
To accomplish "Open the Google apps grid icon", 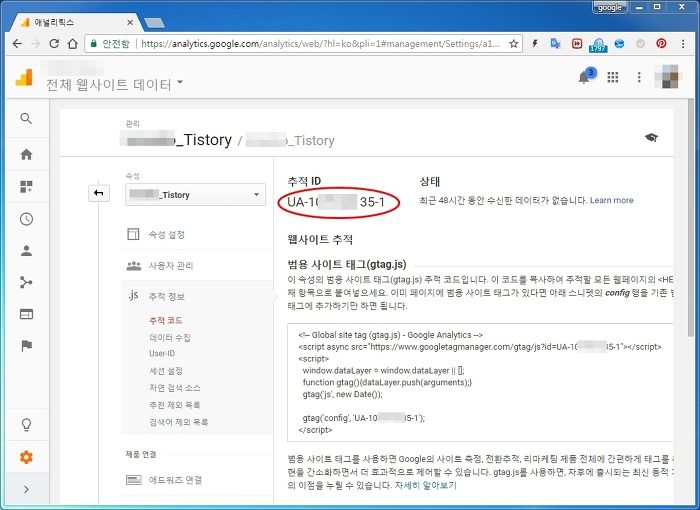I will pyautogui.click(x=613, y=77).
